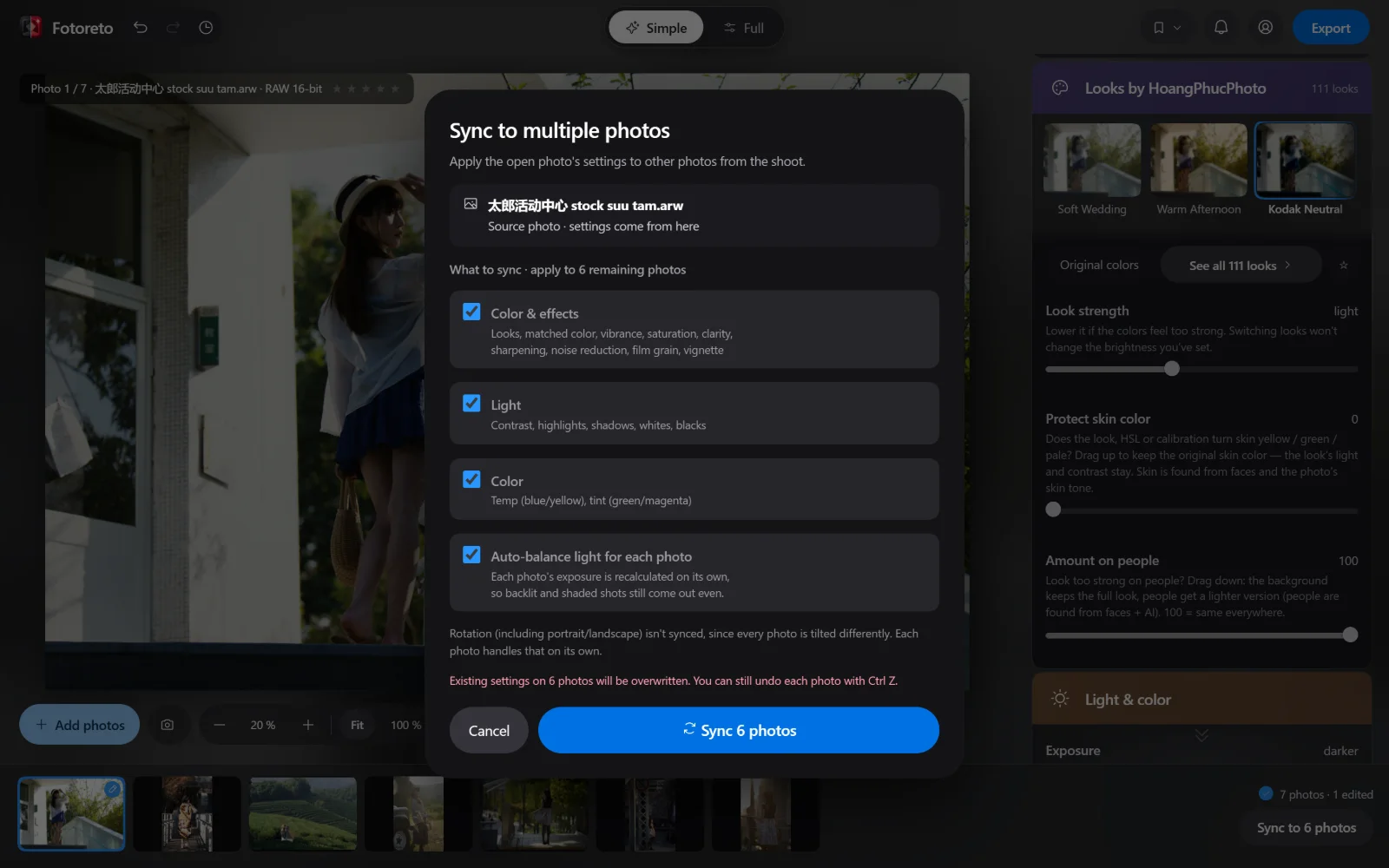Select Fit zoom option
The width and height of the screenshot is (1389, 868).
(357, 725)
